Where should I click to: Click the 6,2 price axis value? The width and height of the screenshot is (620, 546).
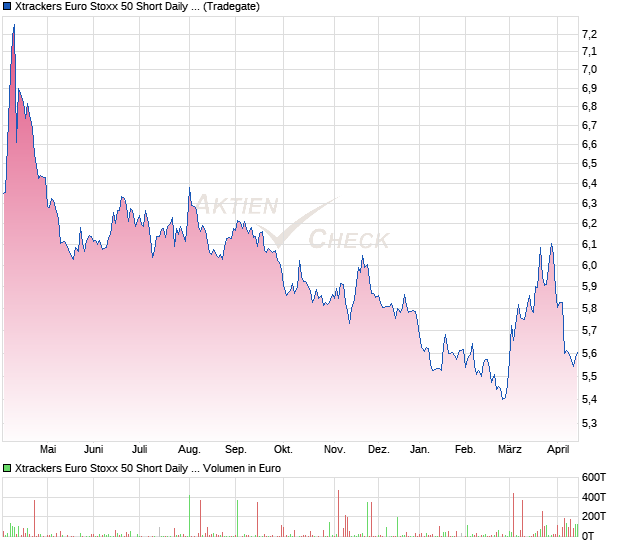pyautogui.click(x=590, y=223)
